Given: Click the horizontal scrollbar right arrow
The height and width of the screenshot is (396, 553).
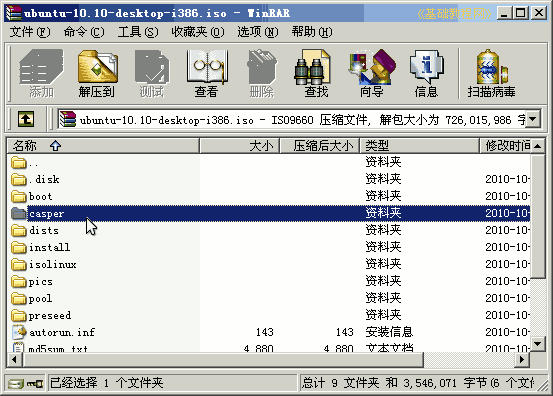Looking at the screenshot, I should [522, 360].
